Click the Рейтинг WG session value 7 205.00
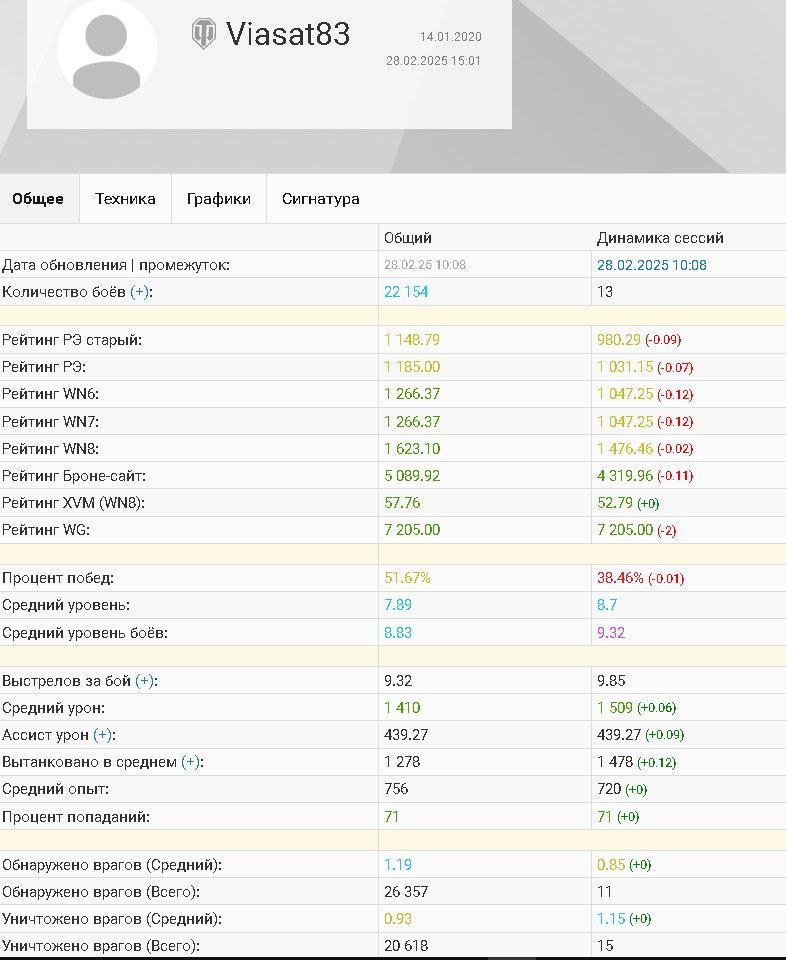Image resolution: width=786 pixels, height=960 pixels. click(x=625, y=530)
